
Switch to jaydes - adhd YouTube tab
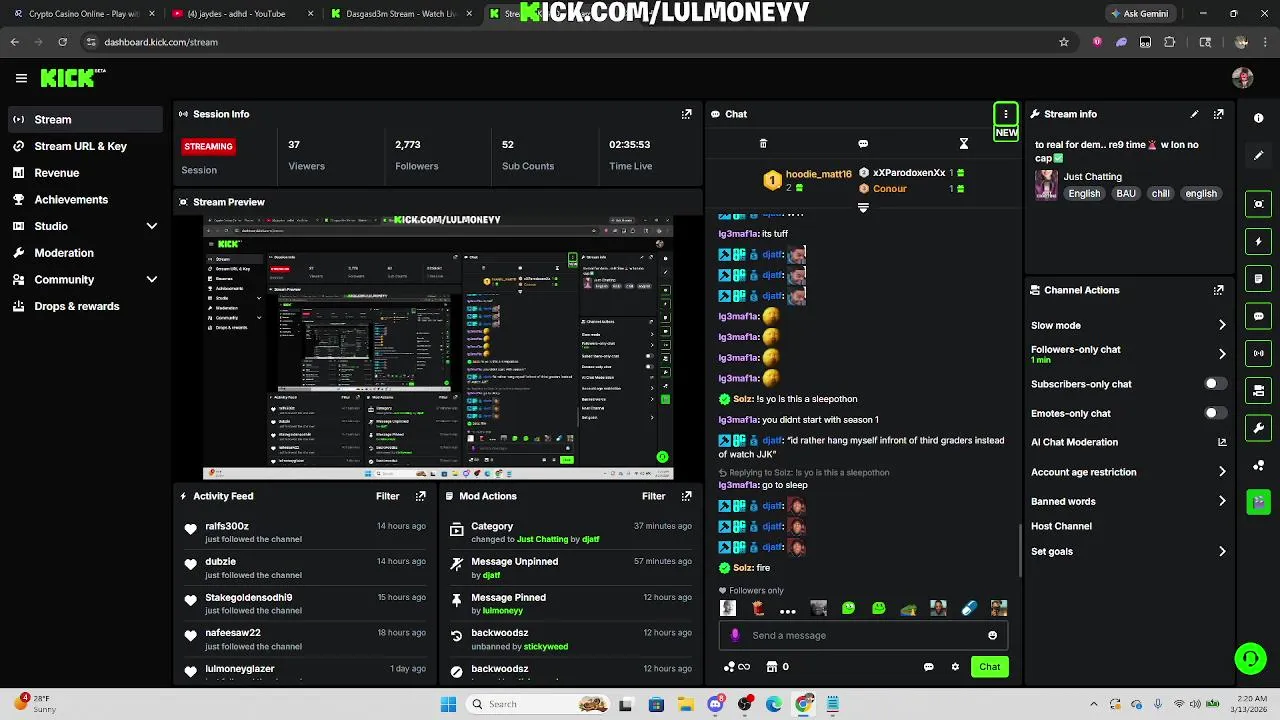(243, 14)
